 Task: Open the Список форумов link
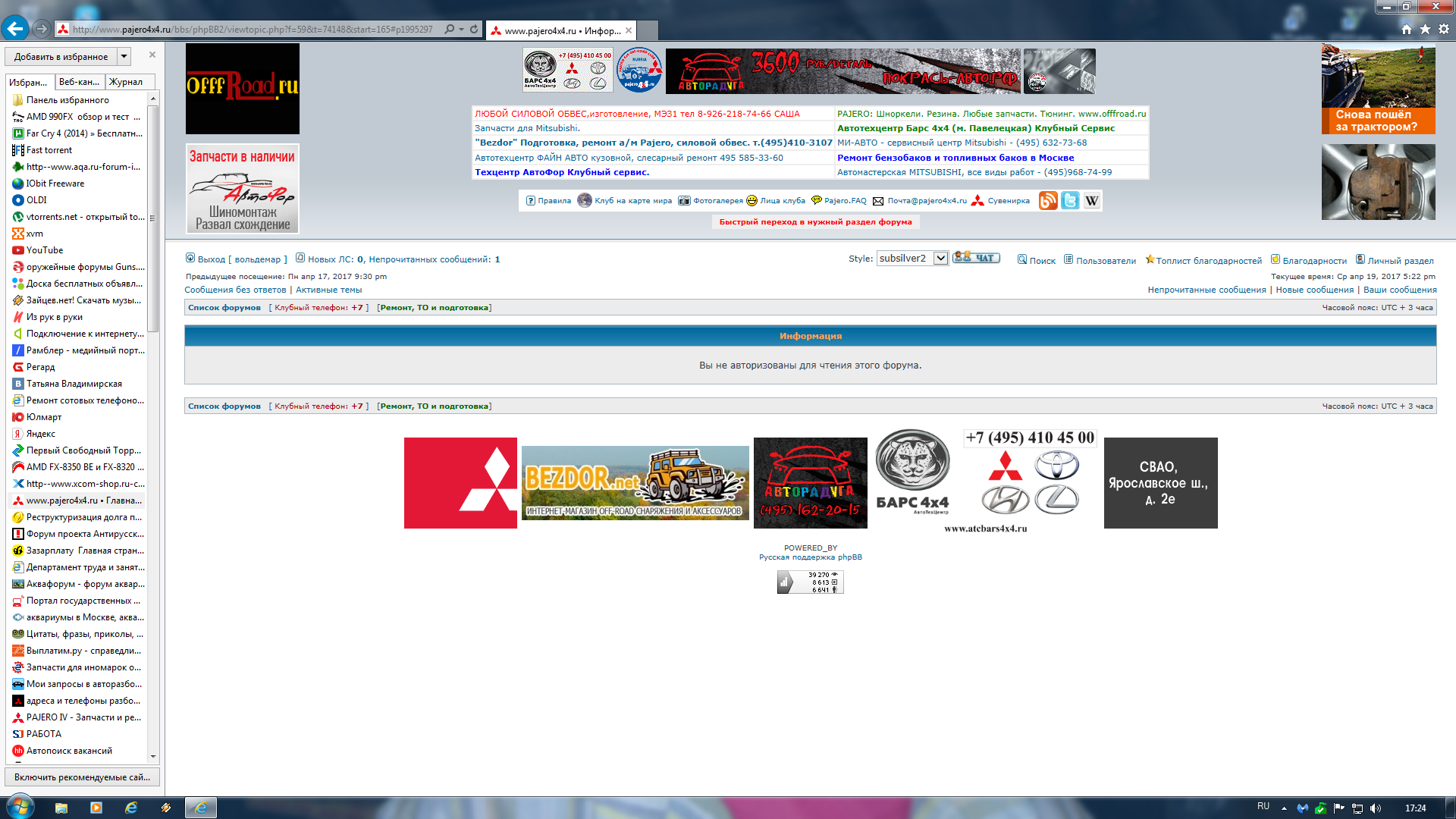coord(224,307)
